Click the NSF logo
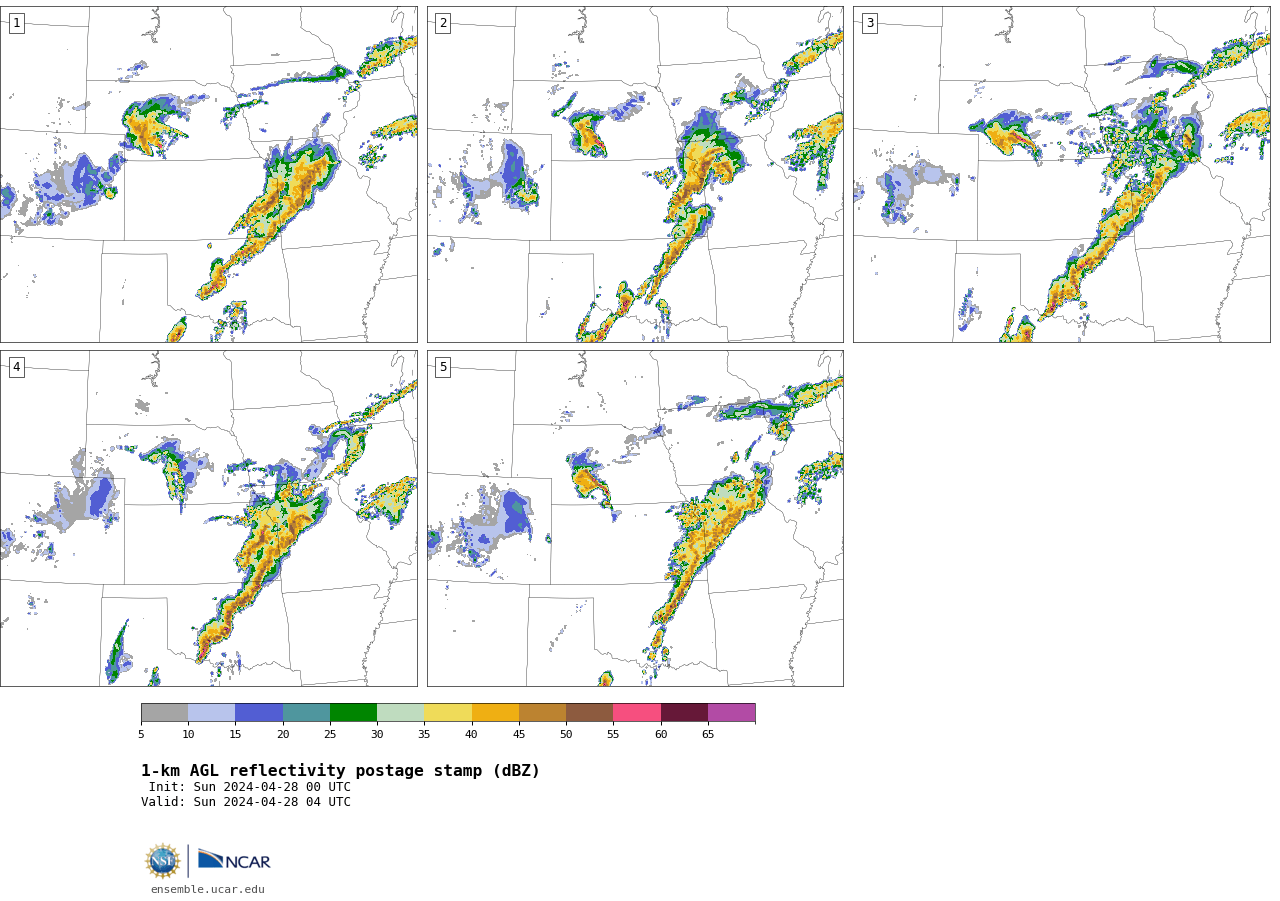Screen dimensions: 1280x901 pyautogui.click(x=163, y=861)
